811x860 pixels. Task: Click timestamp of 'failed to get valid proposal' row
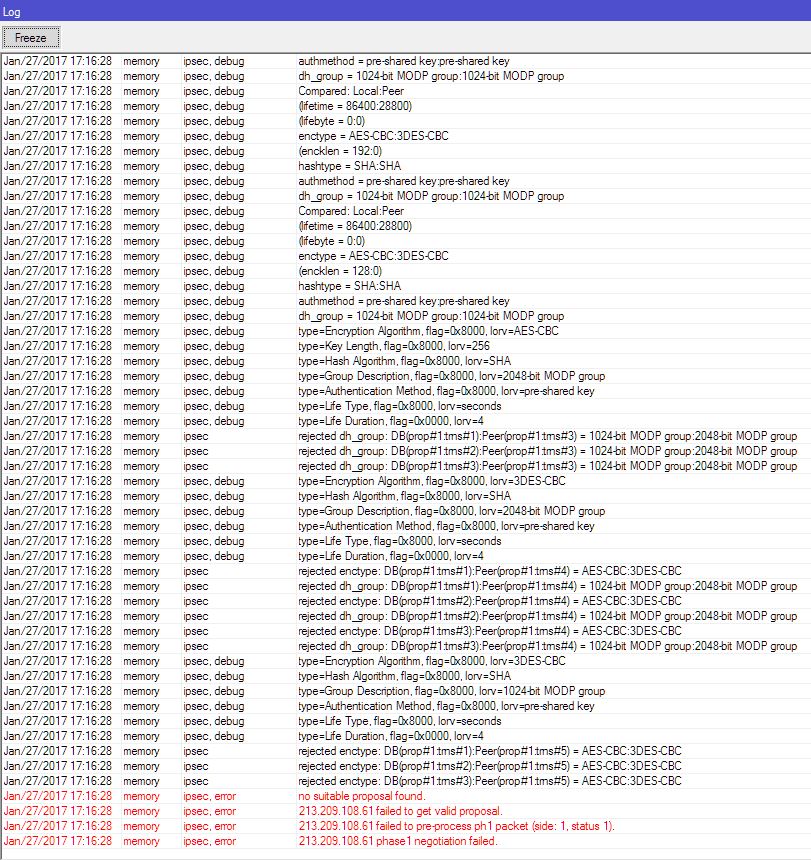[x=58, y=811]
